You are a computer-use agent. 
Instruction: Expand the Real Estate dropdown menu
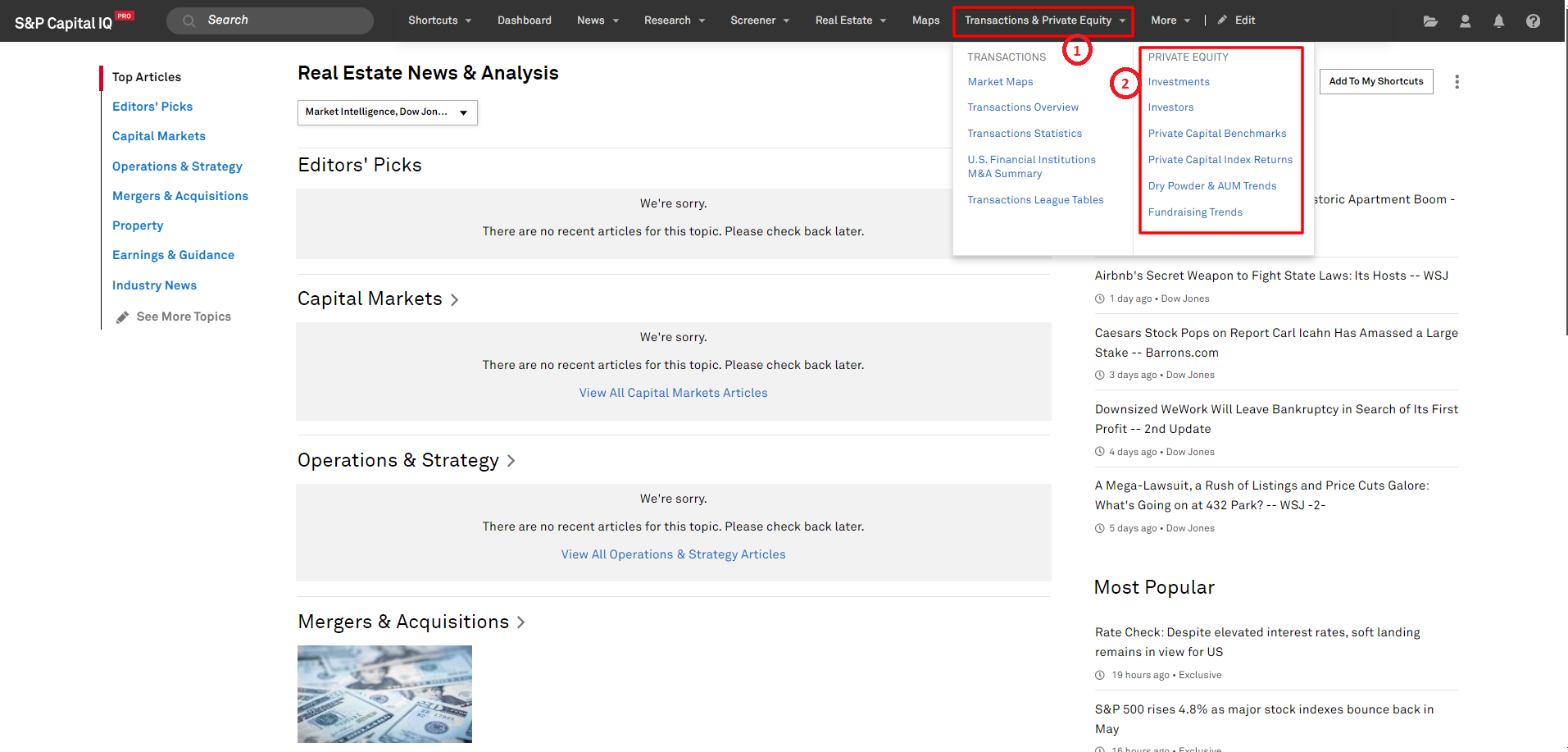click(851, 21)
